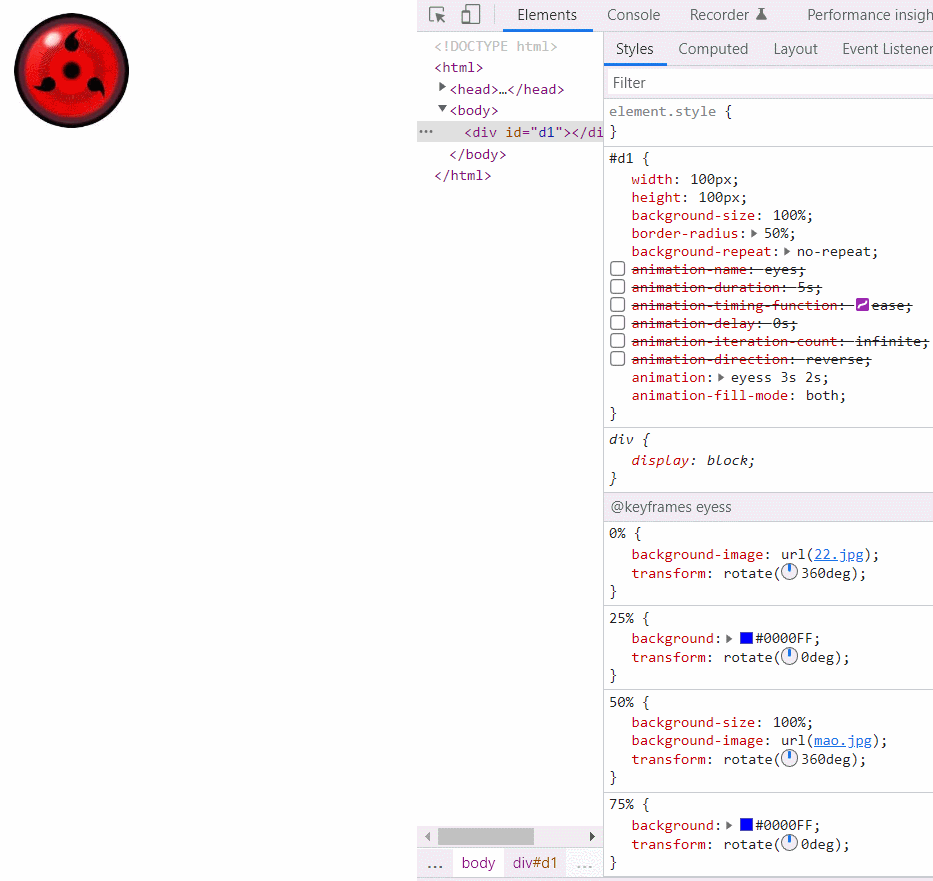Click the DOM tree horizontal scrollbar thumb

point(486,836)
